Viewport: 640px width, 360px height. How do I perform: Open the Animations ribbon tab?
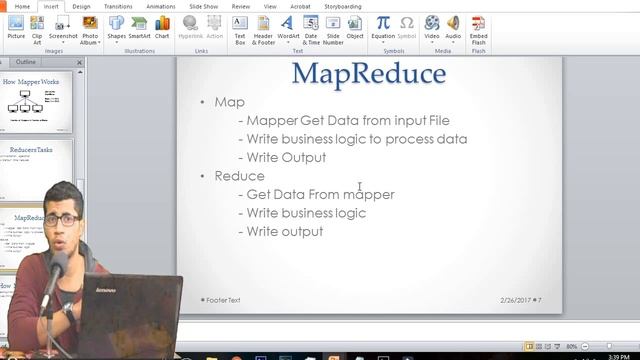click(x=161, y=7)
